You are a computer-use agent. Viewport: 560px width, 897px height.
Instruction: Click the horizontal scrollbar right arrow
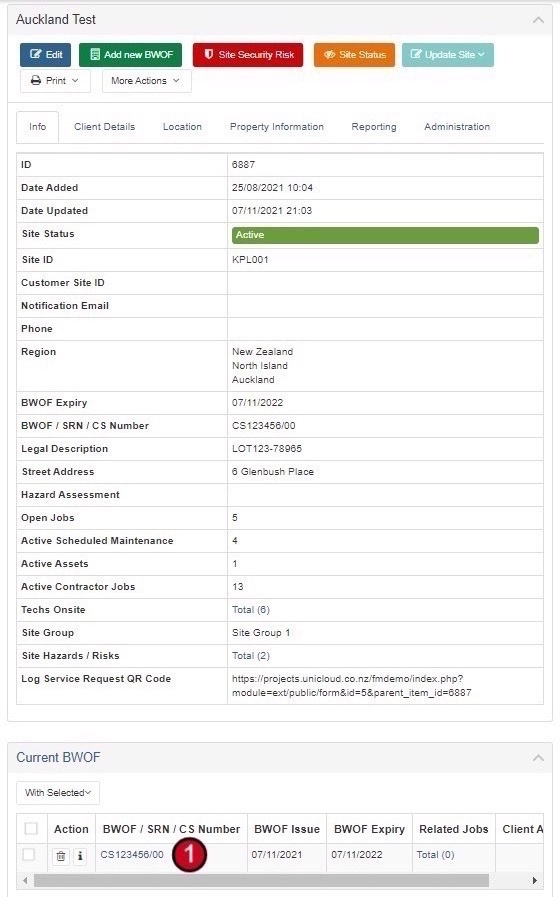point(535,880)
